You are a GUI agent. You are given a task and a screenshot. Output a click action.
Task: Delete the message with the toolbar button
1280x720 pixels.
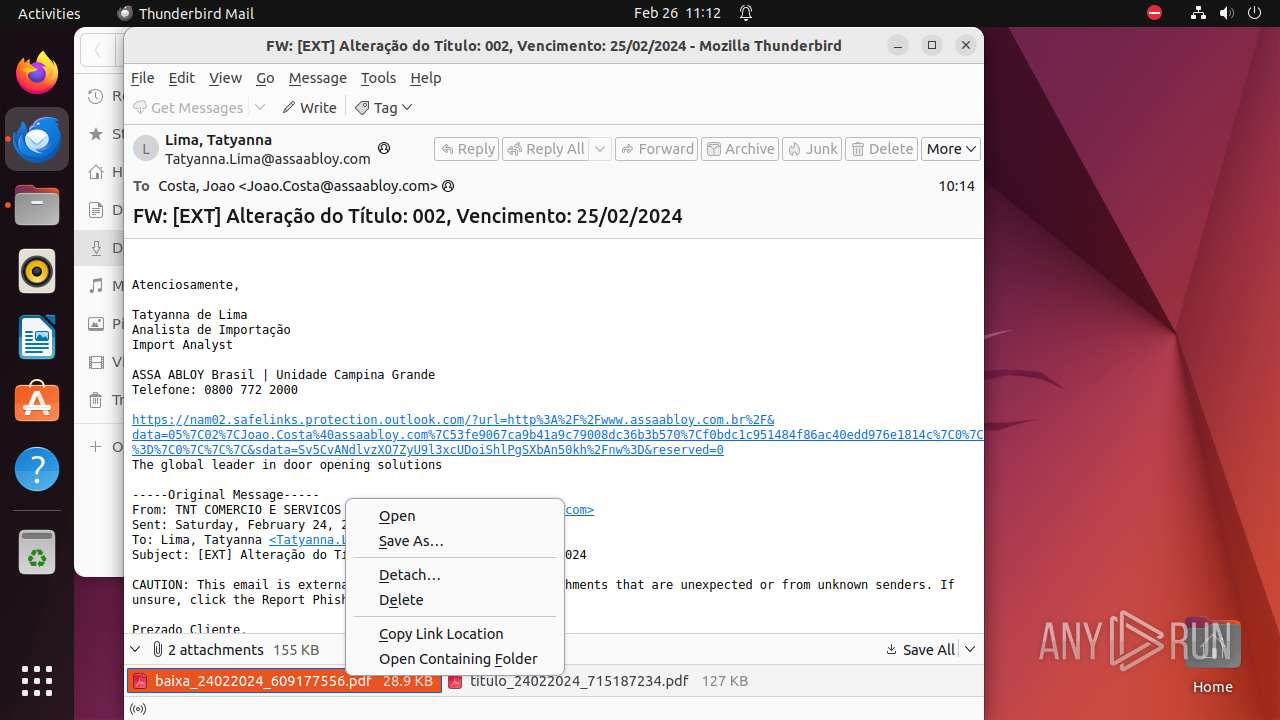881,149
